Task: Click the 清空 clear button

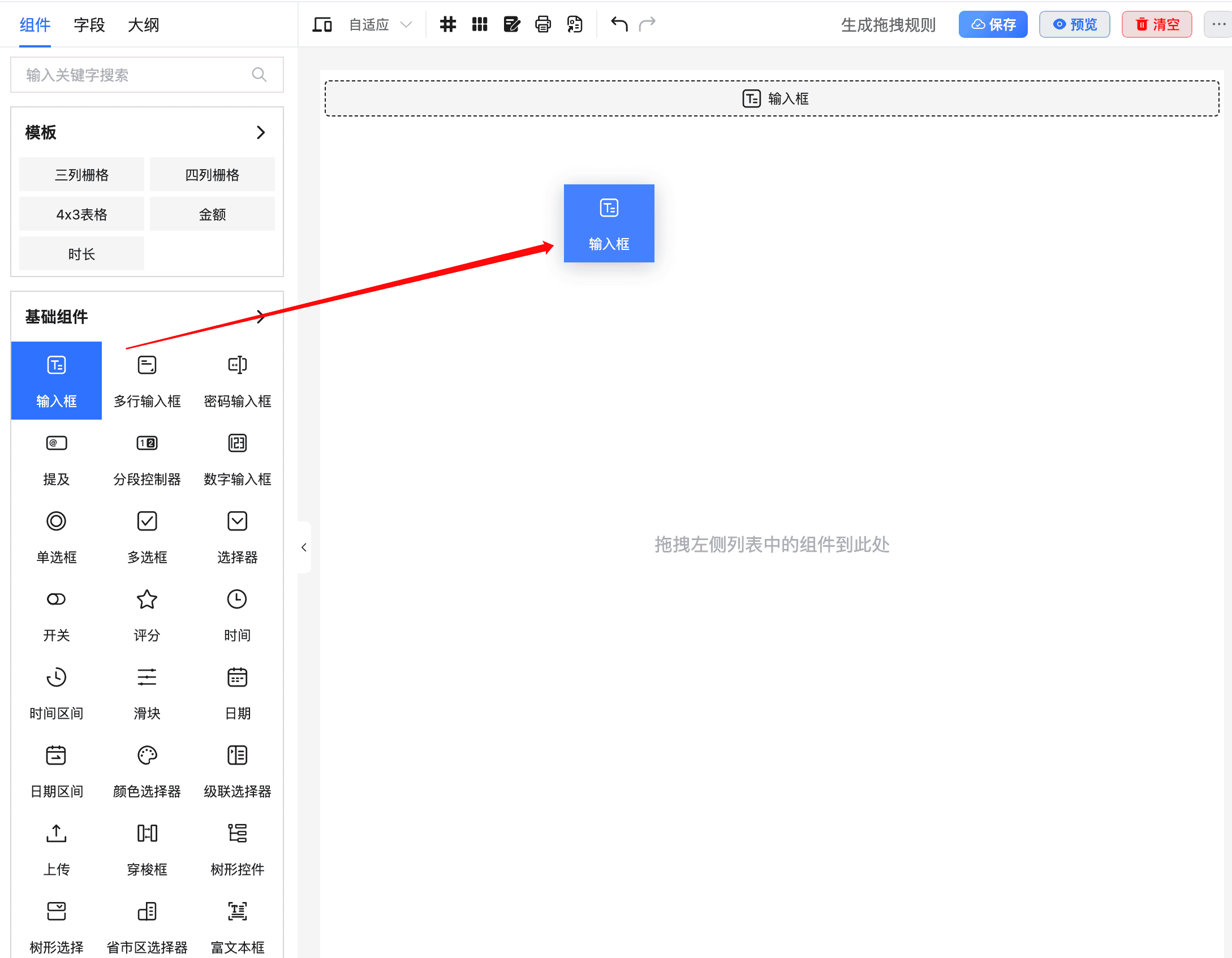Action: (x=1157, y=24)
